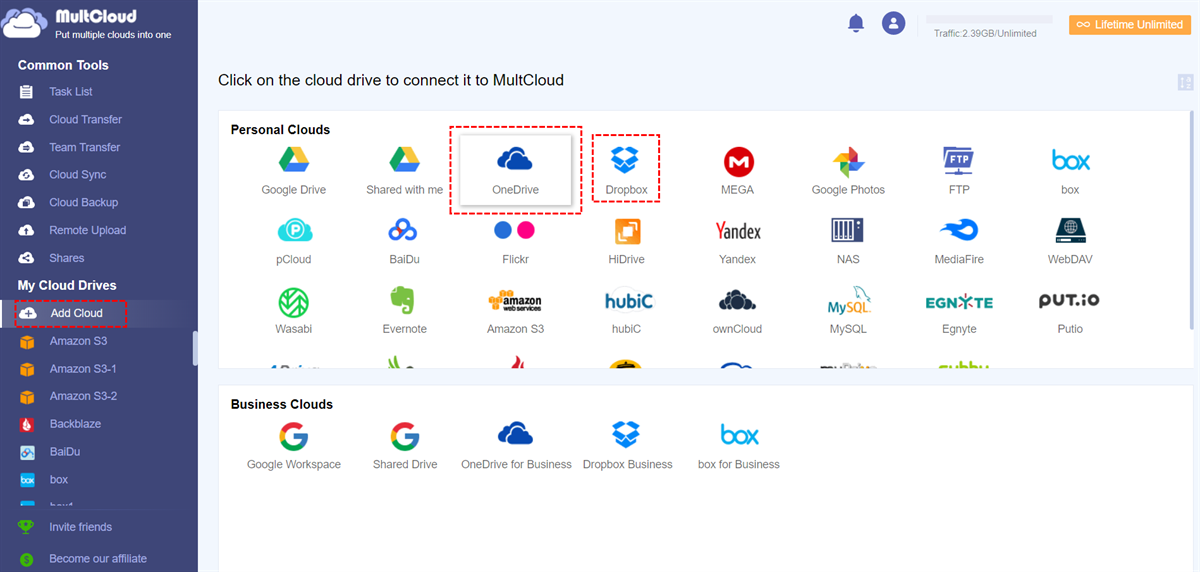Select the Putio cloud icon
Screen dimensions: 1200x572
click(x=1070, y=300)
